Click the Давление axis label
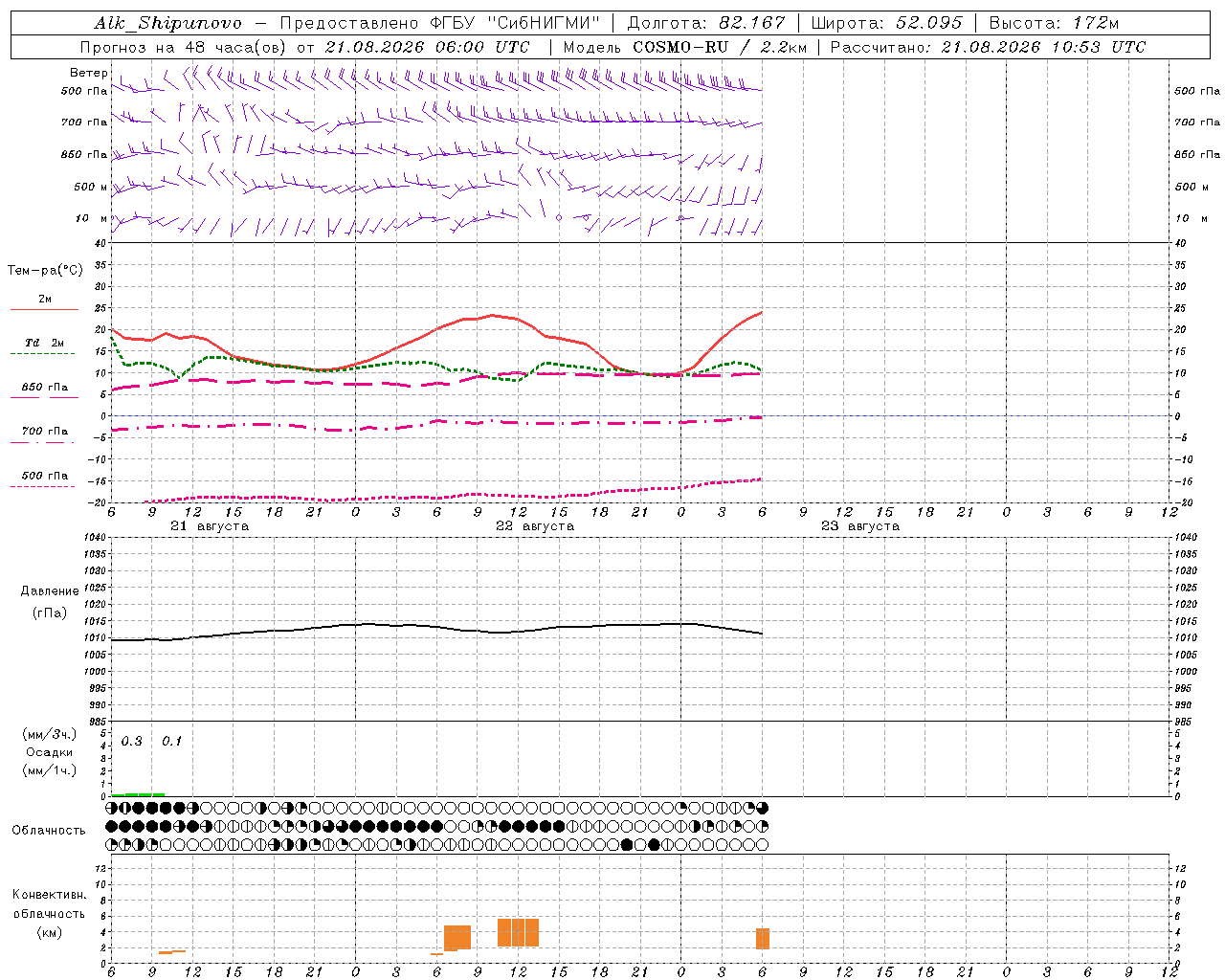The height and width of the screenshot is (980, 1225). click(50, 591)
